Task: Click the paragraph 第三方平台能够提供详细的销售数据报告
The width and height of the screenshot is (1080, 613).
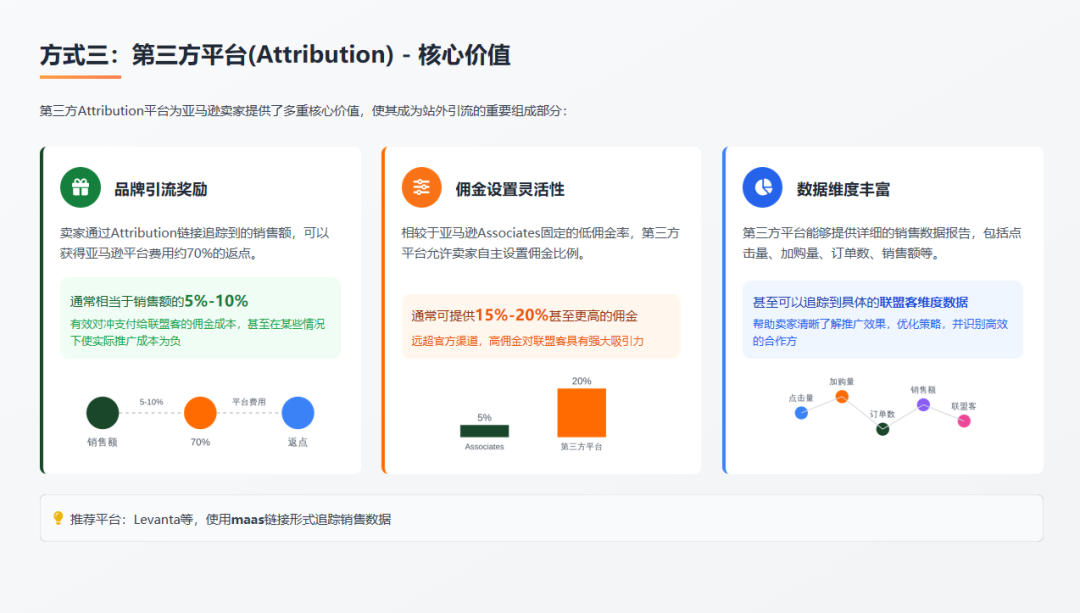Action: (x=882, y=243)
